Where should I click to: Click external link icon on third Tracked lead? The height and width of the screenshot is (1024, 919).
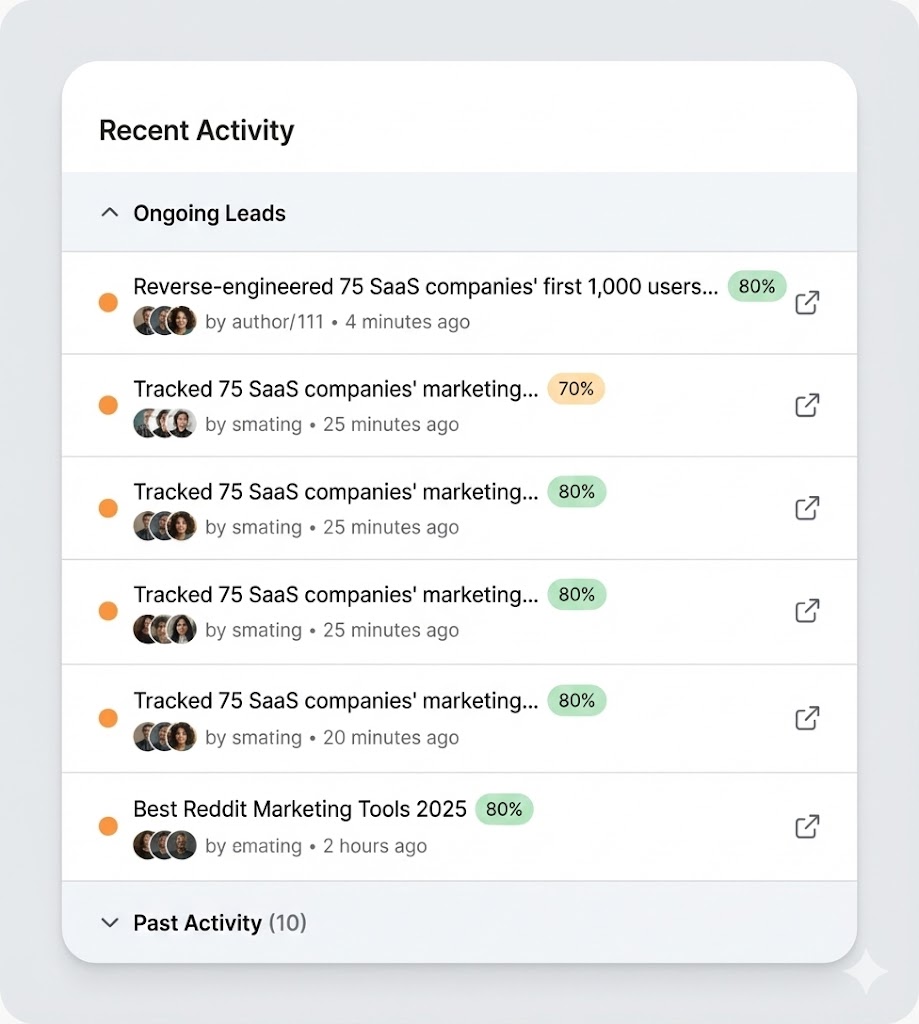[x=807, y=611]
